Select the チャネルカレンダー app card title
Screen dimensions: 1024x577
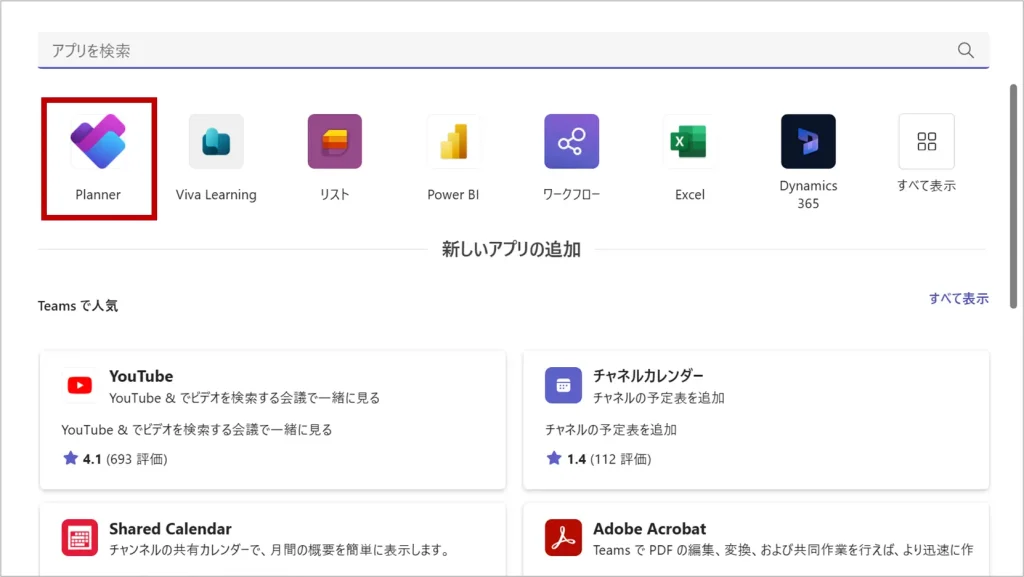coord(648,377)
